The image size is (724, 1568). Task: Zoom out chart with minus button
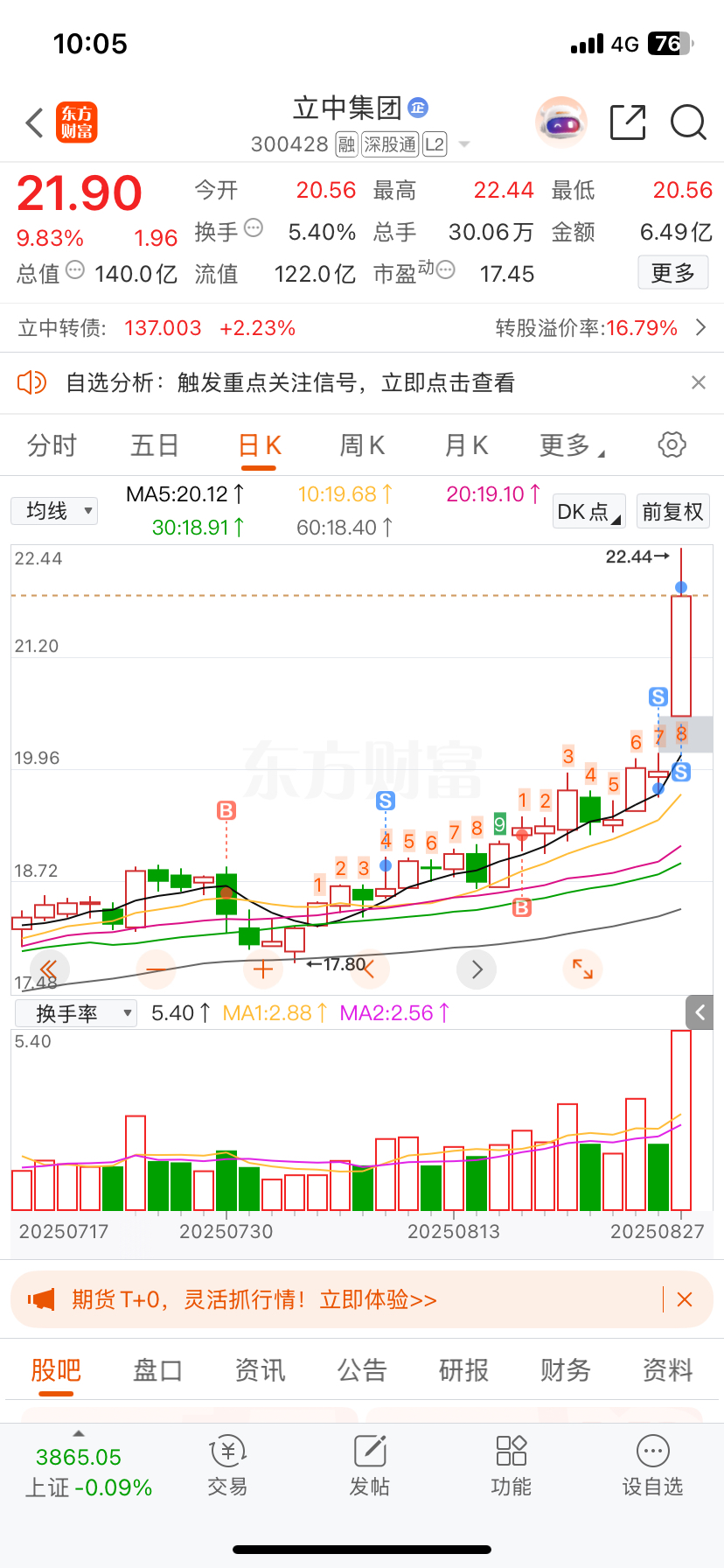click(157, 969)
